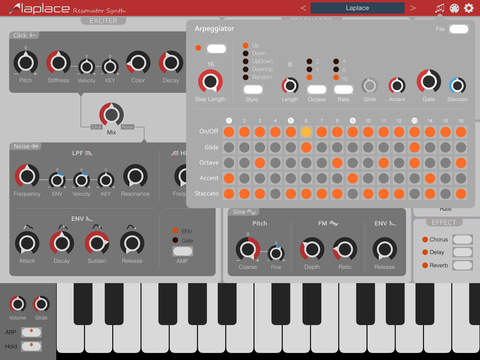Screen dimensions: 480x360
Task: Enable Staccato on step 9
Action: point(352,194)
